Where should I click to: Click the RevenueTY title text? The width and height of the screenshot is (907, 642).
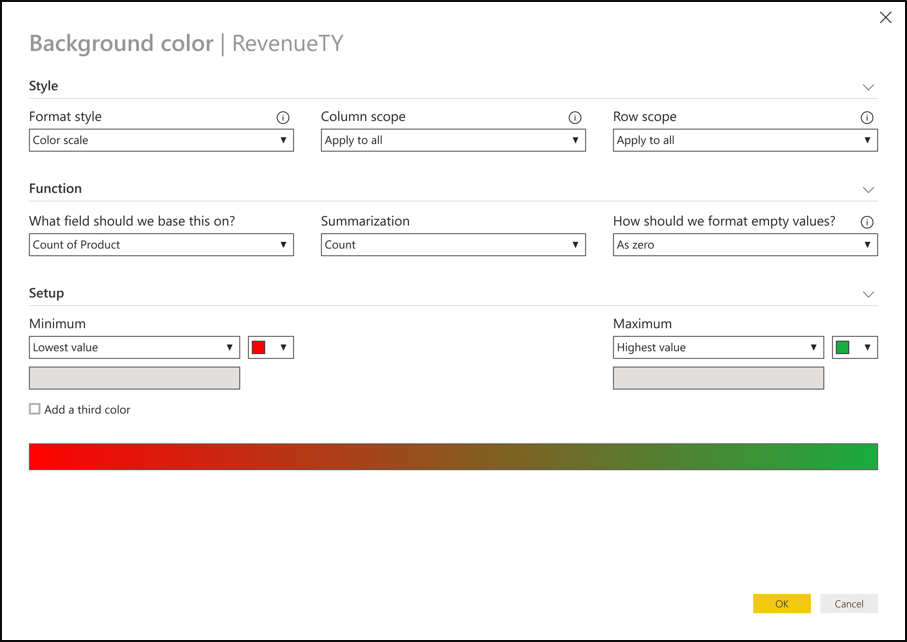click(287, 43)
